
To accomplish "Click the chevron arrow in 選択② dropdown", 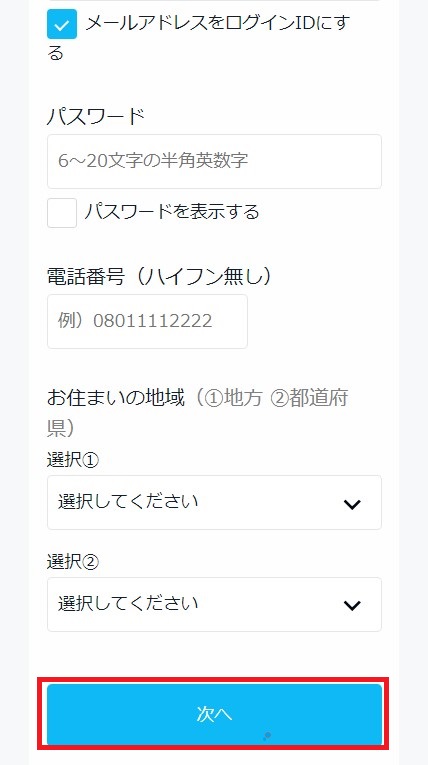I will (352, 605).
